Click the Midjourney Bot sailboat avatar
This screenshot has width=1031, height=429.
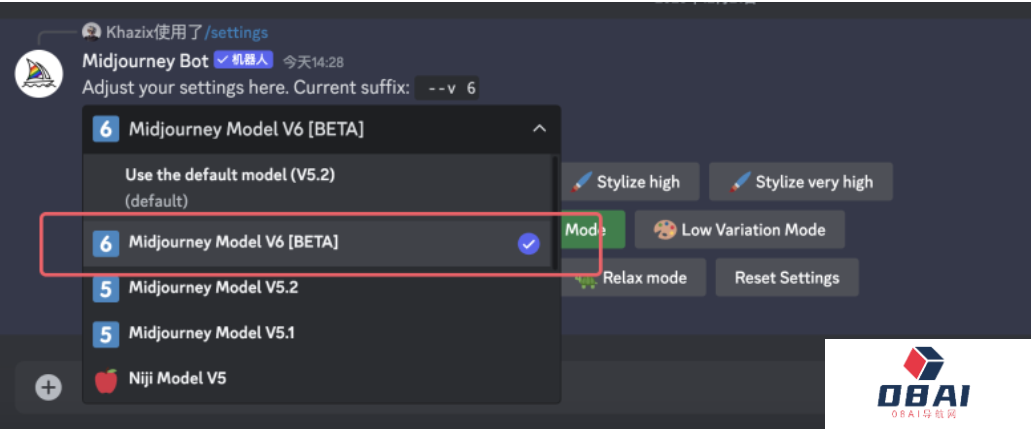[39, 73]
